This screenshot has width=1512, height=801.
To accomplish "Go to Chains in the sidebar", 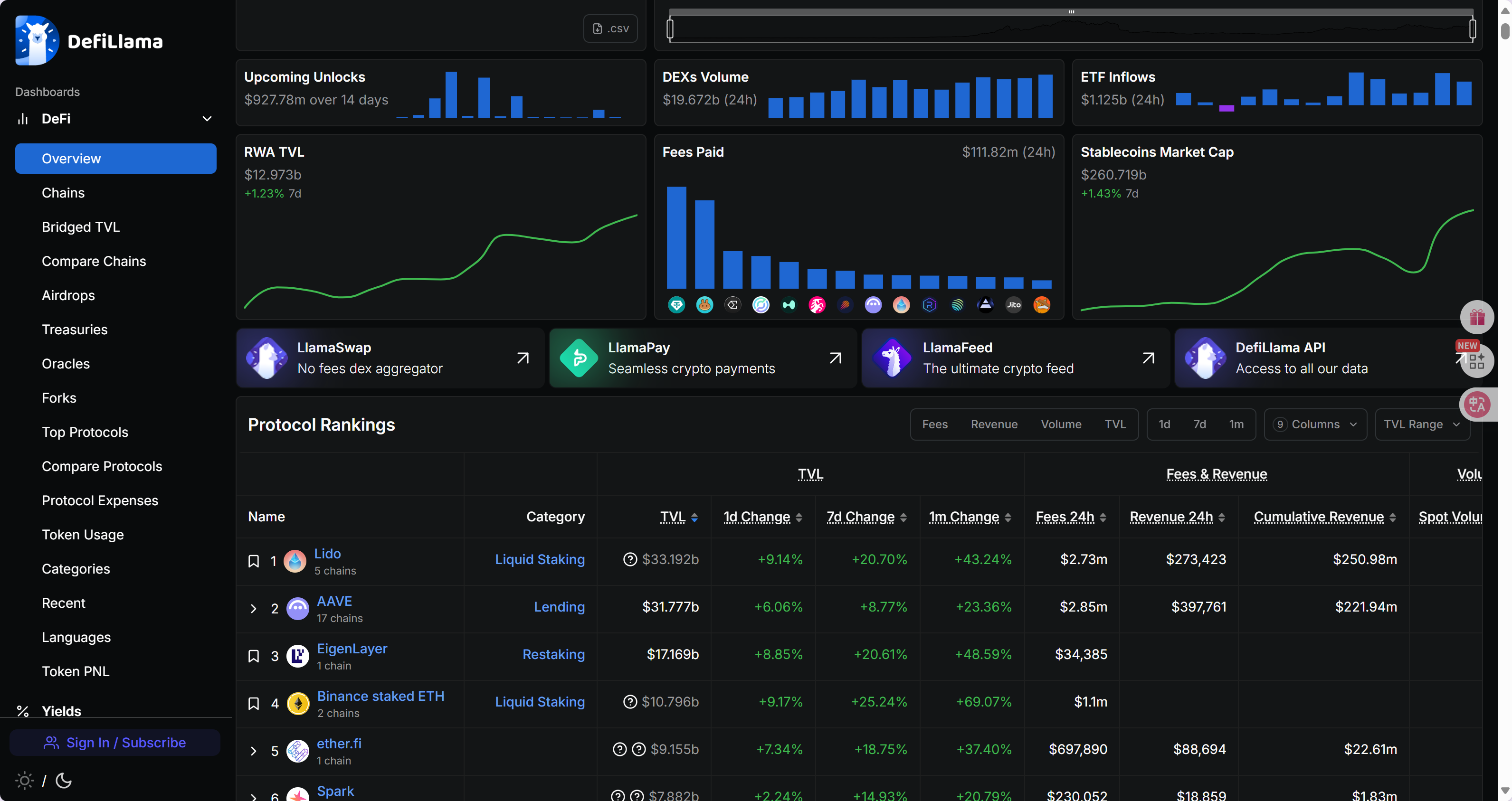I will [x=63, y=192].
